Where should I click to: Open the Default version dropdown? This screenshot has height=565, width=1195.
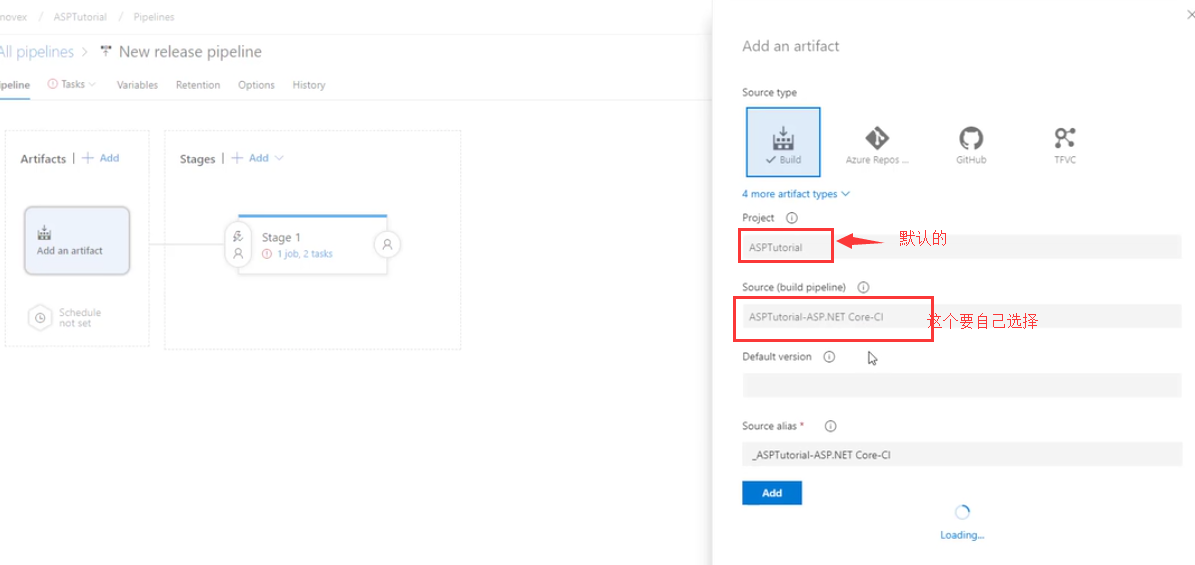click(961, 385)
